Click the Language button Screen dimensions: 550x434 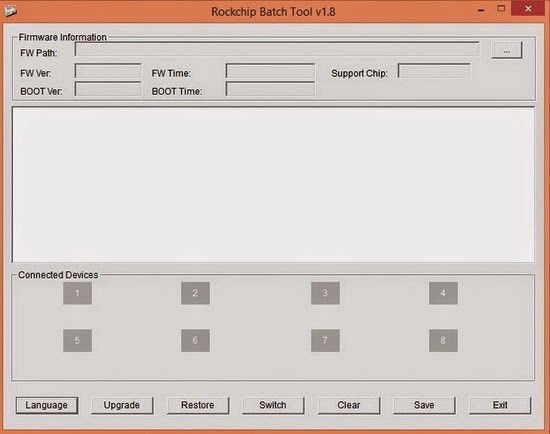click(47, 405)
